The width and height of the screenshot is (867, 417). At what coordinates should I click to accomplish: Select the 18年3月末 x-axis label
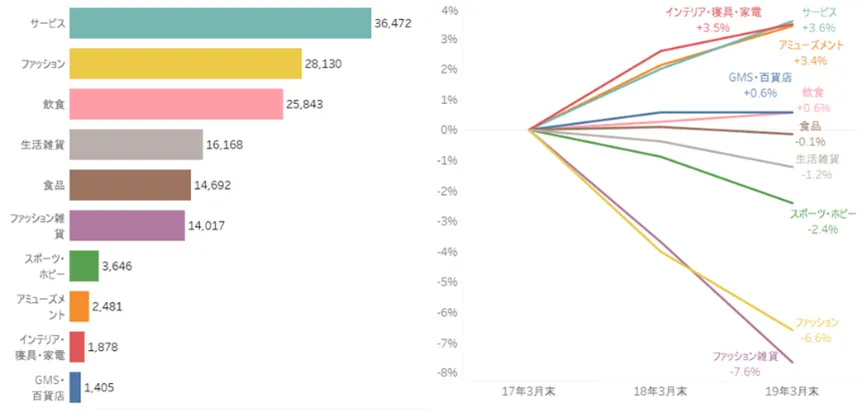[662, 391]
